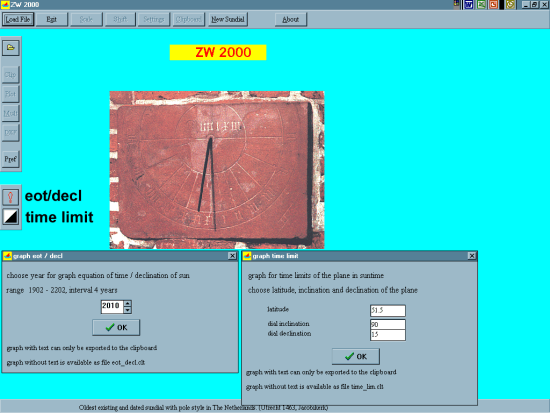Screen dimensions: 550x413
Task: Click the yellow ZW 2000 banner
Action: tap(218, 52)
